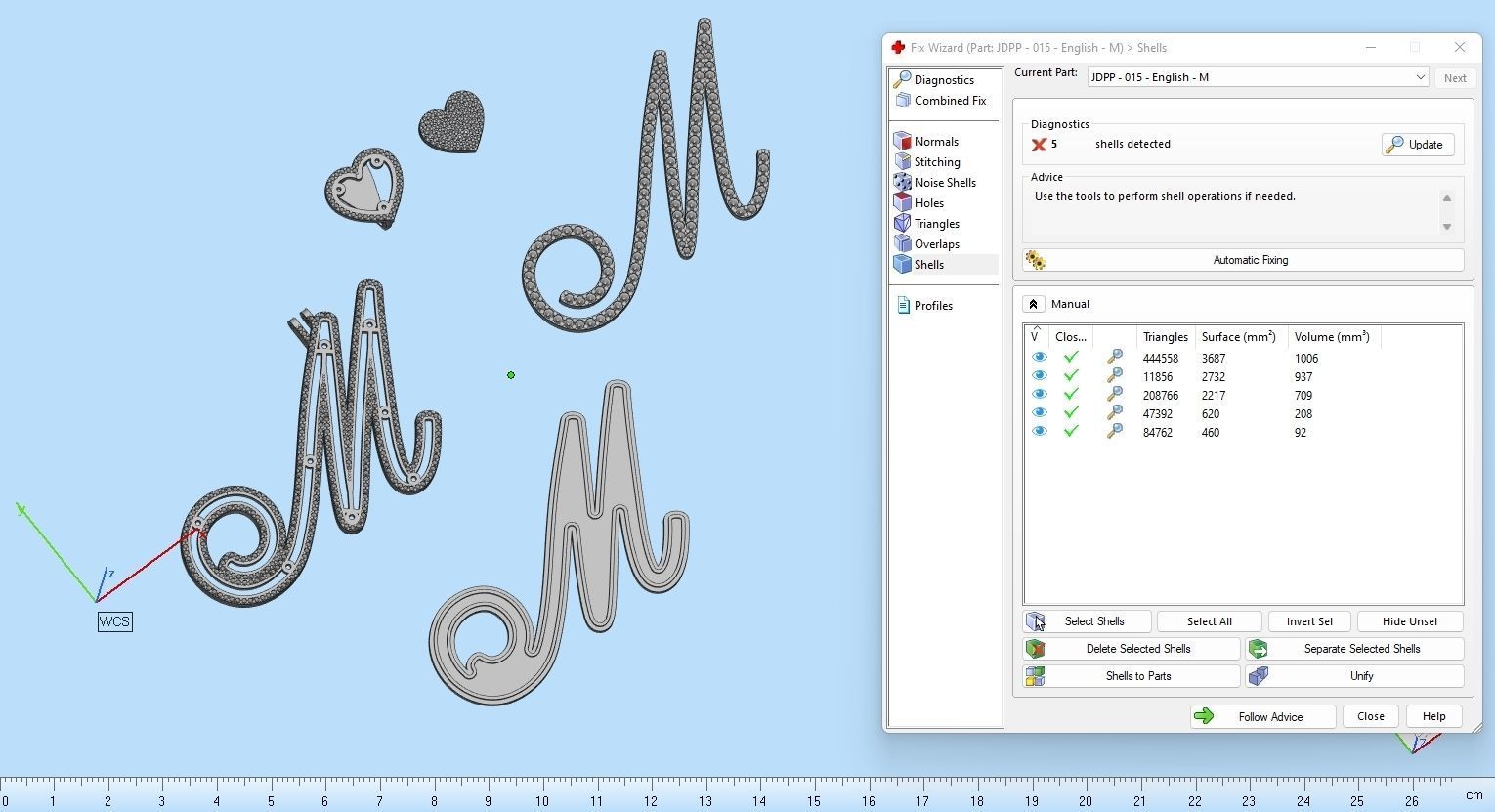This screenshot has width=1495, height=812.
Task: Run Automatic Fixing
Action: click(1243, 260)
